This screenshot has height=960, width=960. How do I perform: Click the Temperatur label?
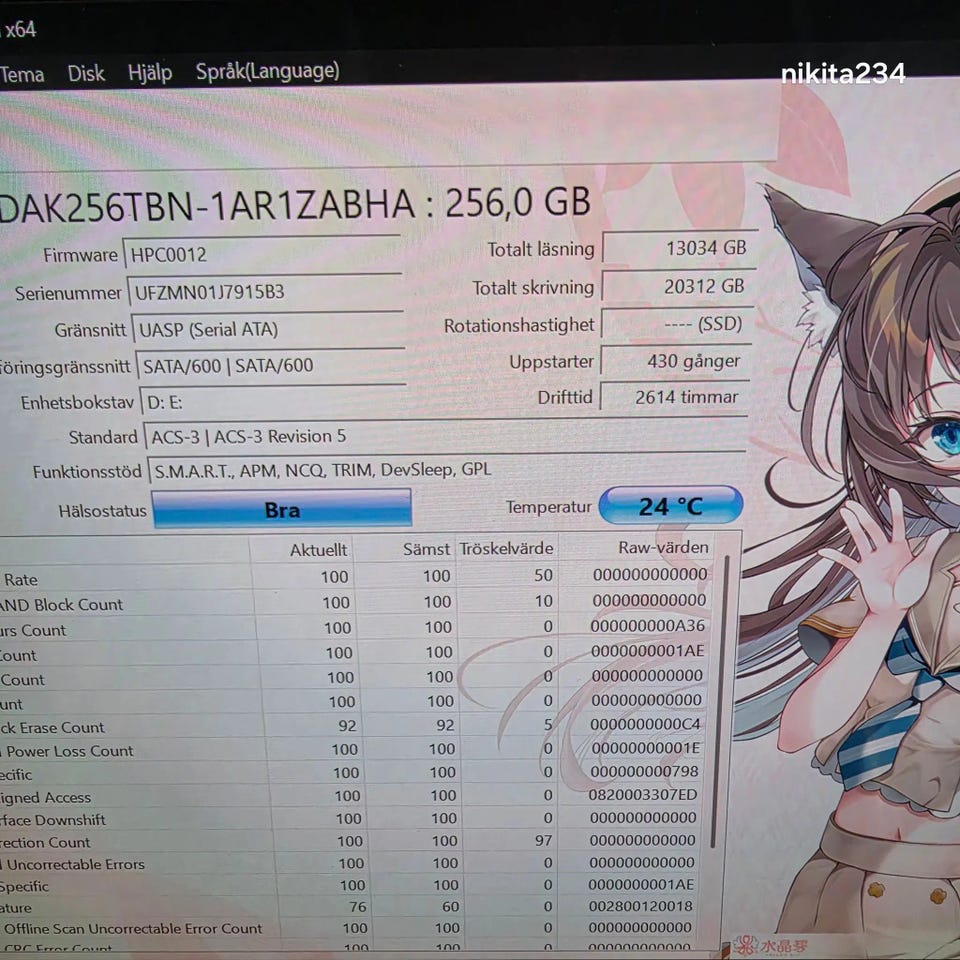(549, 507)
